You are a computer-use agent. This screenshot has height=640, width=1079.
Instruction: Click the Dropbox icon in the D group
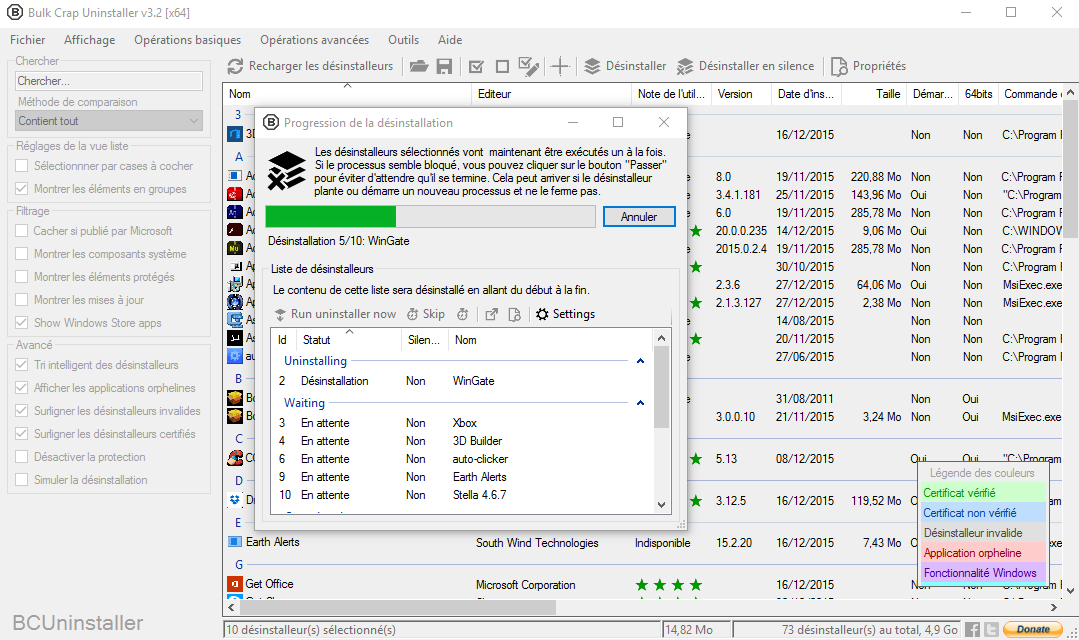[235, 500]
